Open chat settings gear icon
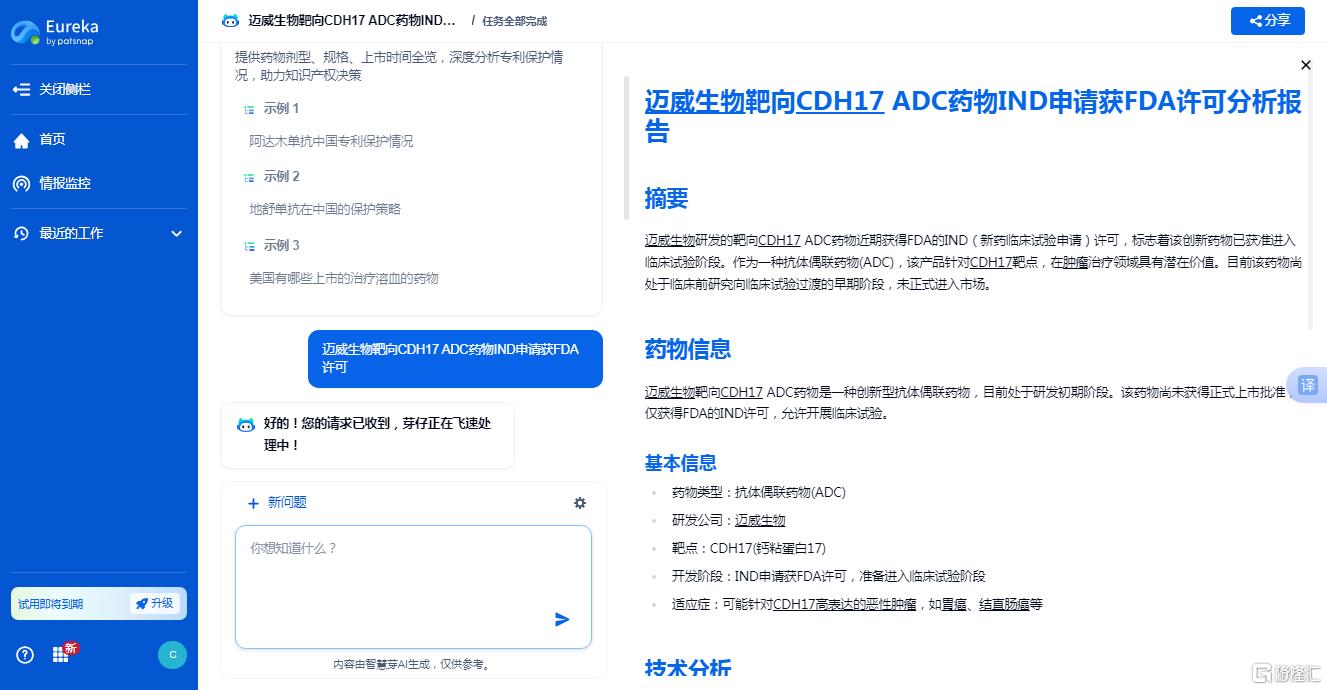This screenshot has height=690, width=1327. point(580,503)
